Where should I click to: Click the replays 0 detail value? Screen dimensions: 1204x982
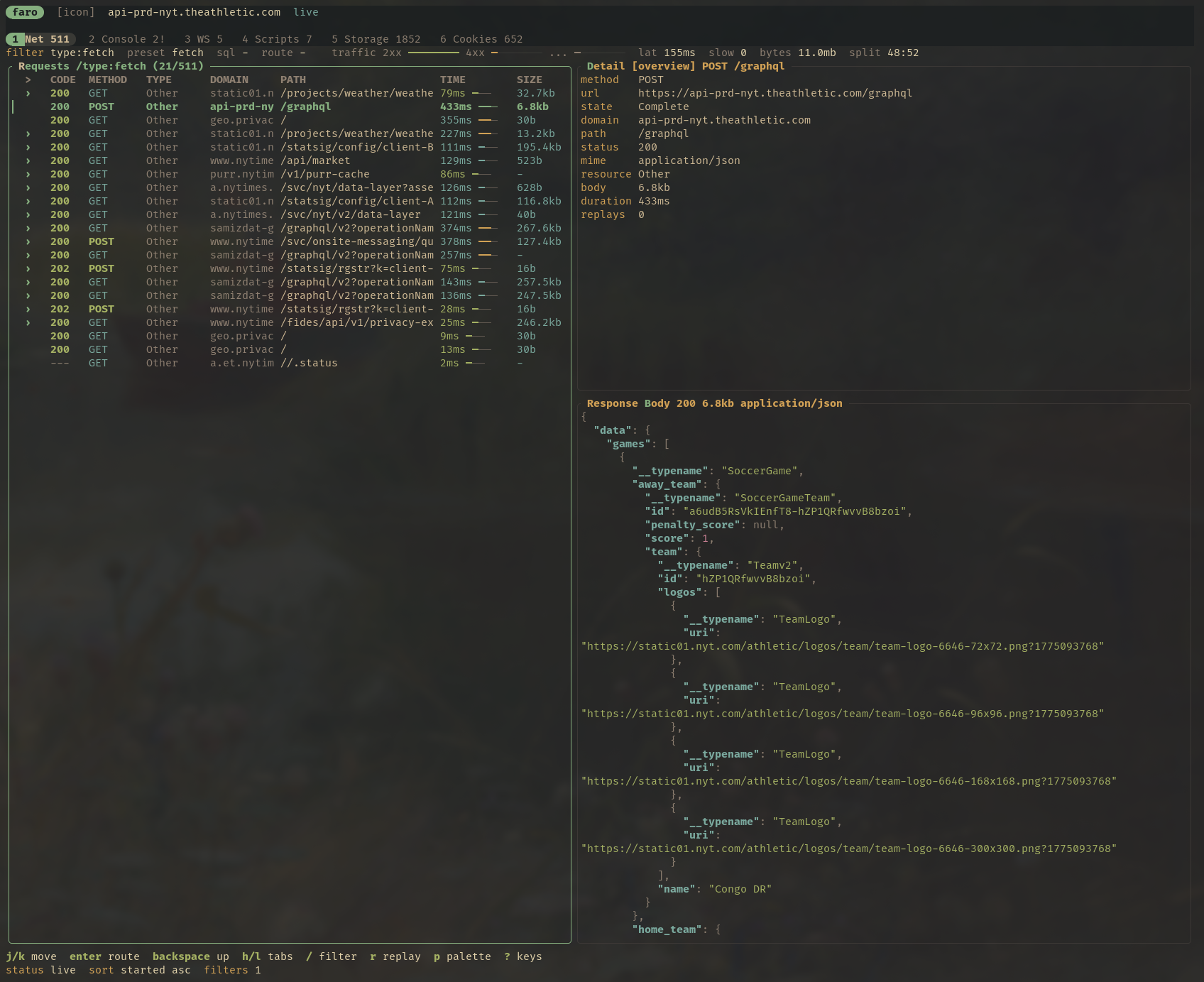click(x=641, y=214)
